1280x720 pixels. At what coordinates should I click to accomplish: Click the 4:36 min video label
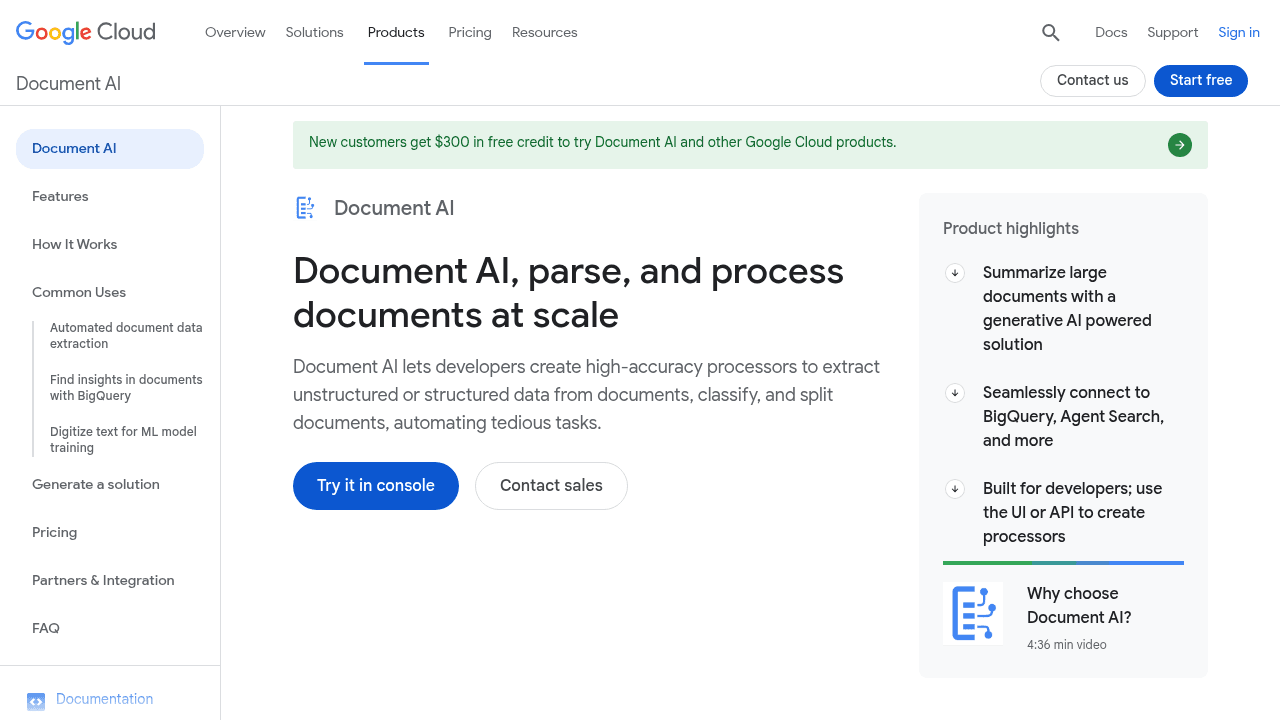point(1067,645)
